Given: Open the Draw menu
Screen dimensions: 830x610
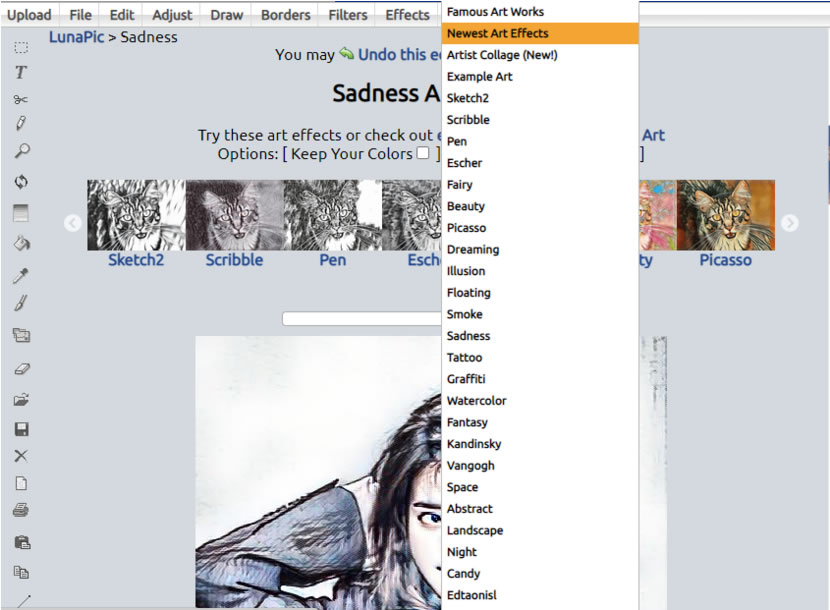Looking at the screenshot, I should click(x=227, y=15).
